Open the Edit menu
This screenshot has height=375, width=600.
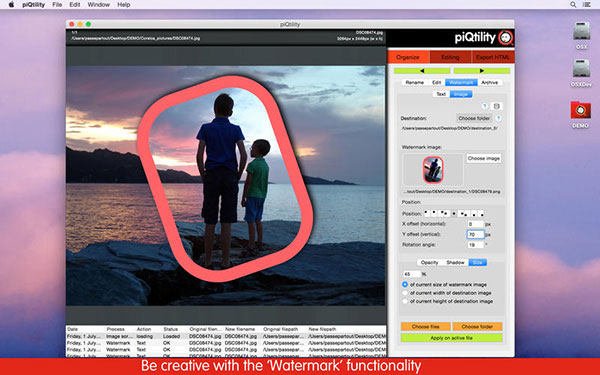point(75,5)
